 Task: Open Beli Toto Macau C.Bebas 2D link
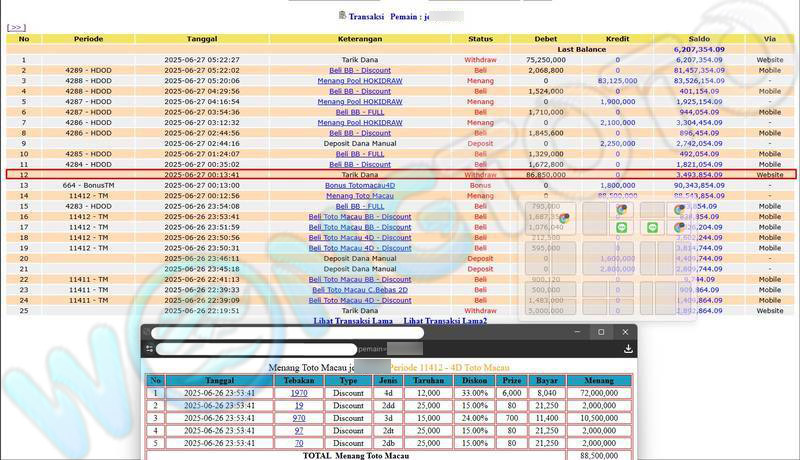coord(361,289)
